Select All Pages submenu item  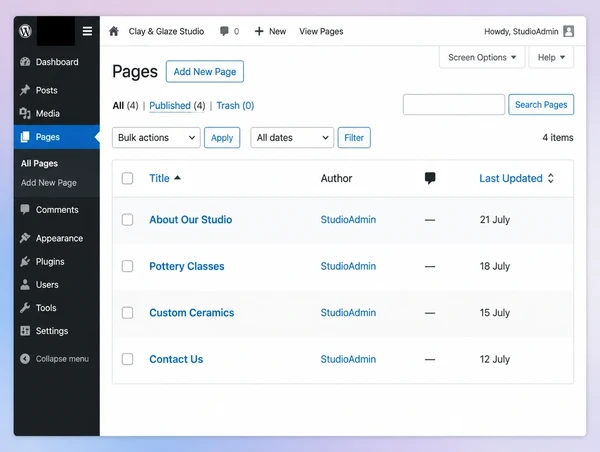coord(39,163)
